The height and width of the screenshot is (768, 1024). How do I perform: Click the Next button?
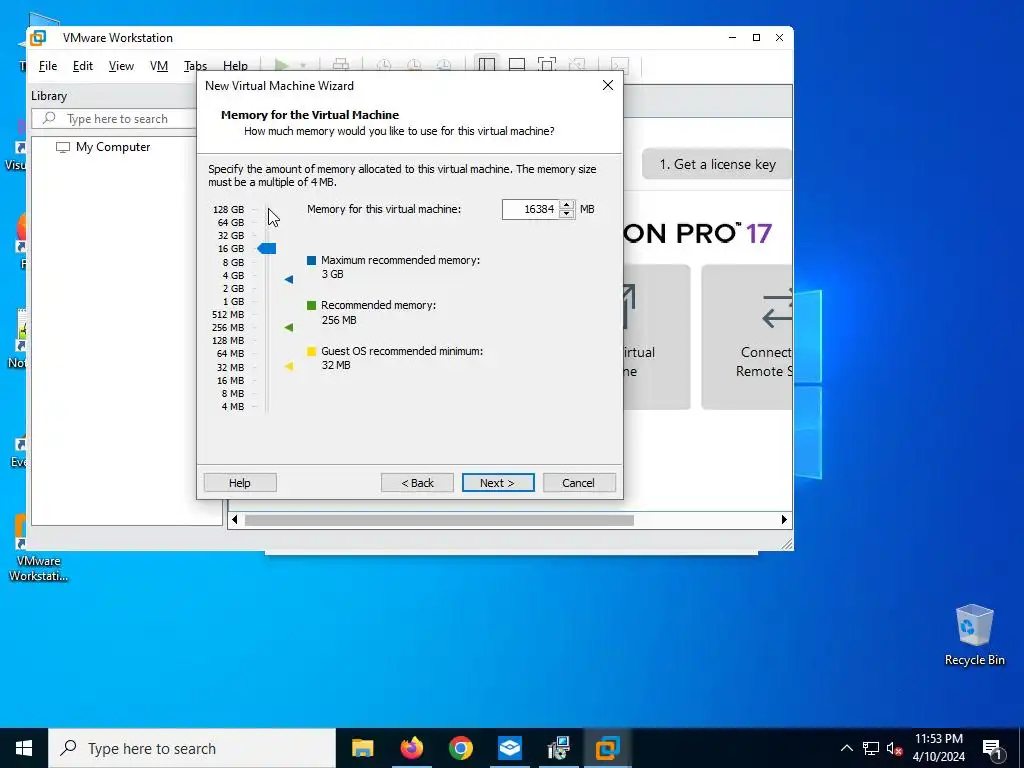click(498, 483)
